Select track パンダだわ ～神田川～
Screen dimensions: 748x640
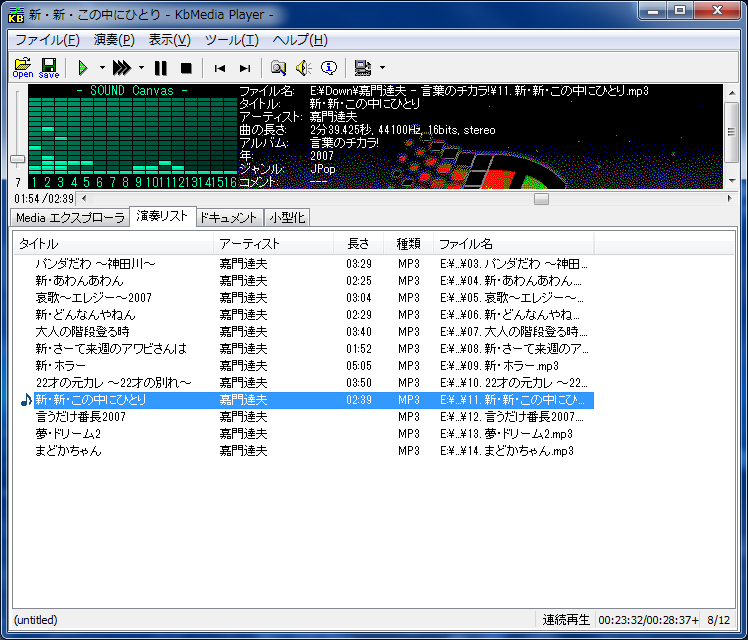[x=95, y=264]
